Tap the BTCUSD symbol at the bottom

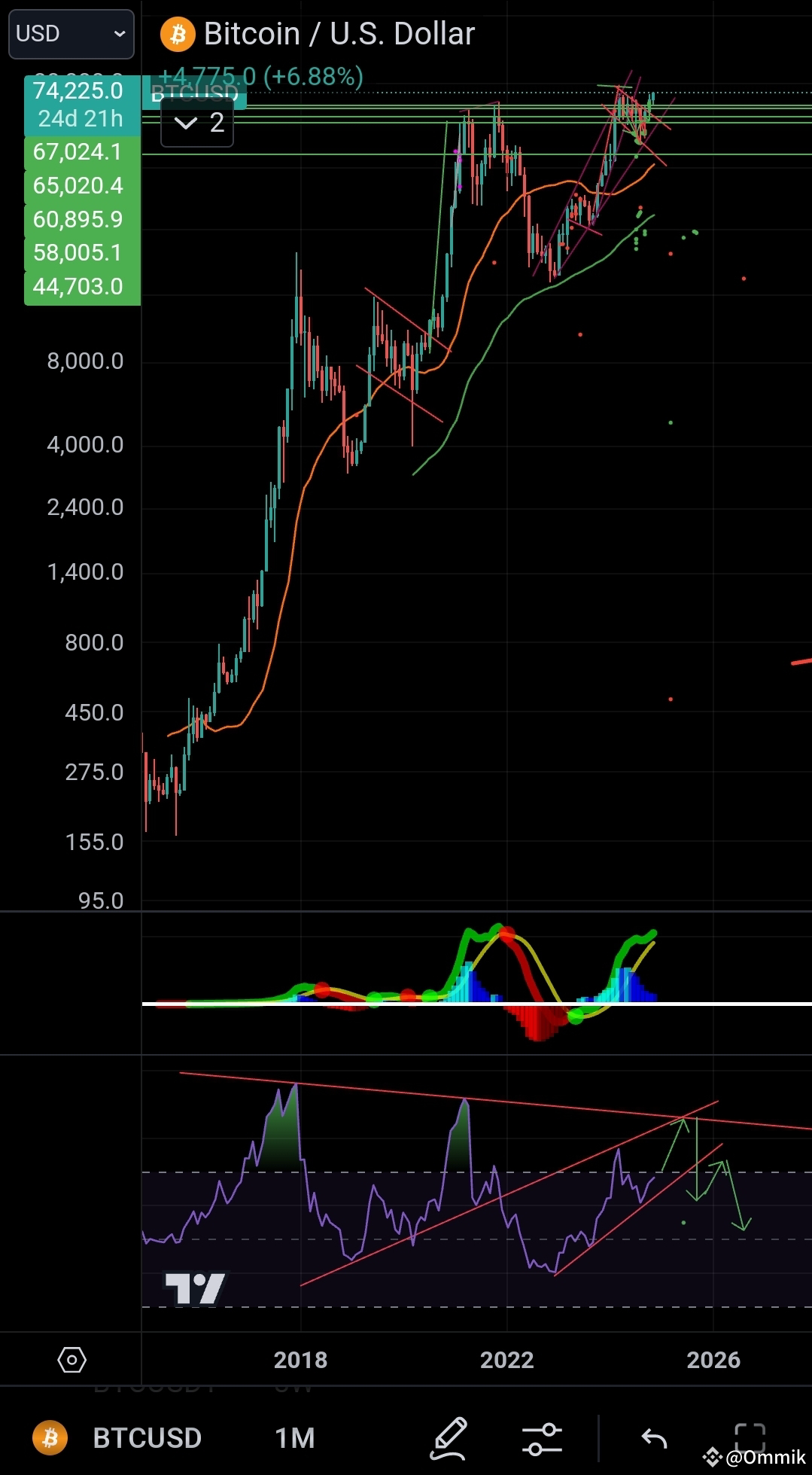click(147, 1438)
